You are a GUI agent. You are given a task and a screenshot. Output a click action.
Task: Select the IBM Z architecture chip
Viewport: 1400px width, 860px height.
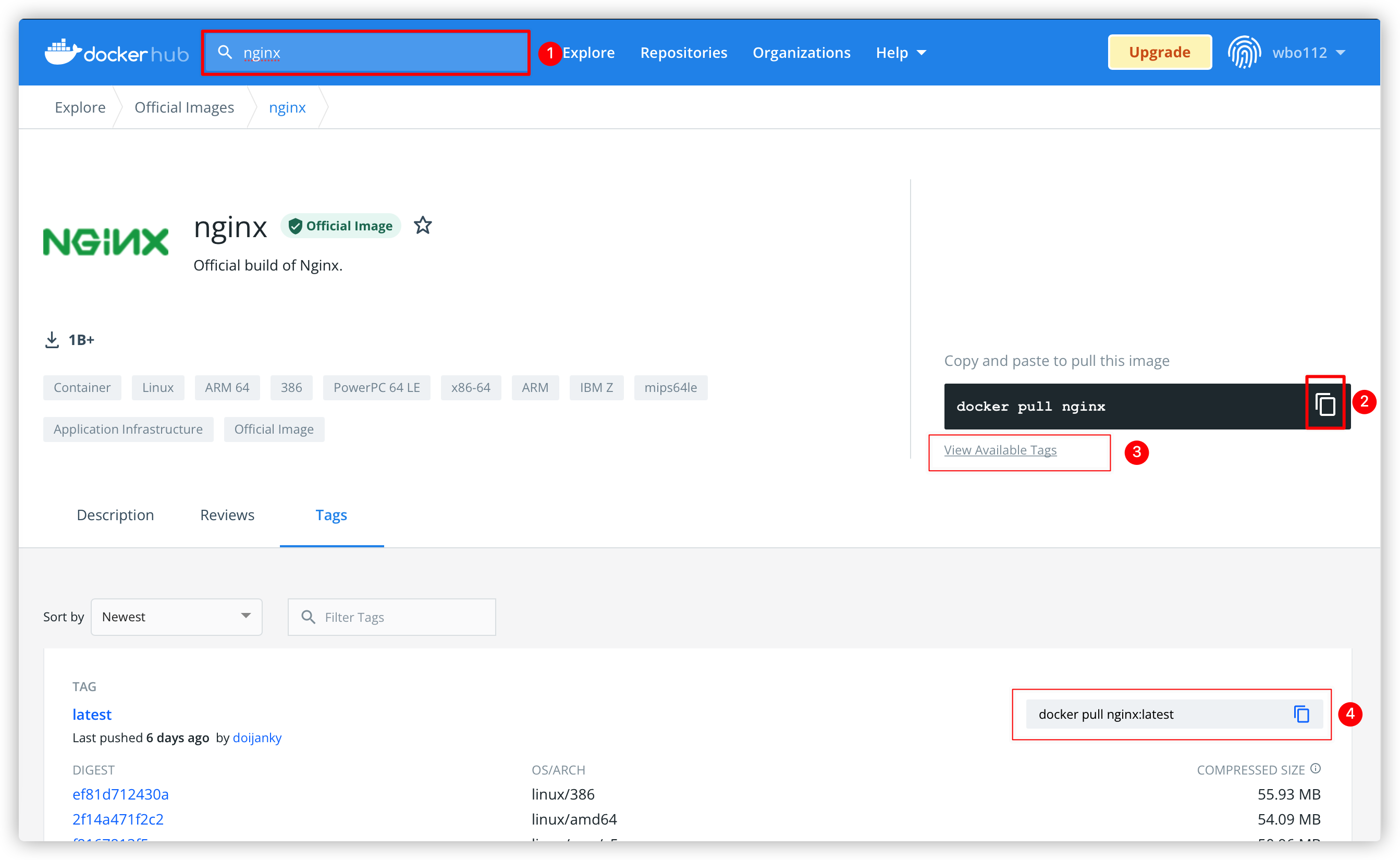click(596, 387)
